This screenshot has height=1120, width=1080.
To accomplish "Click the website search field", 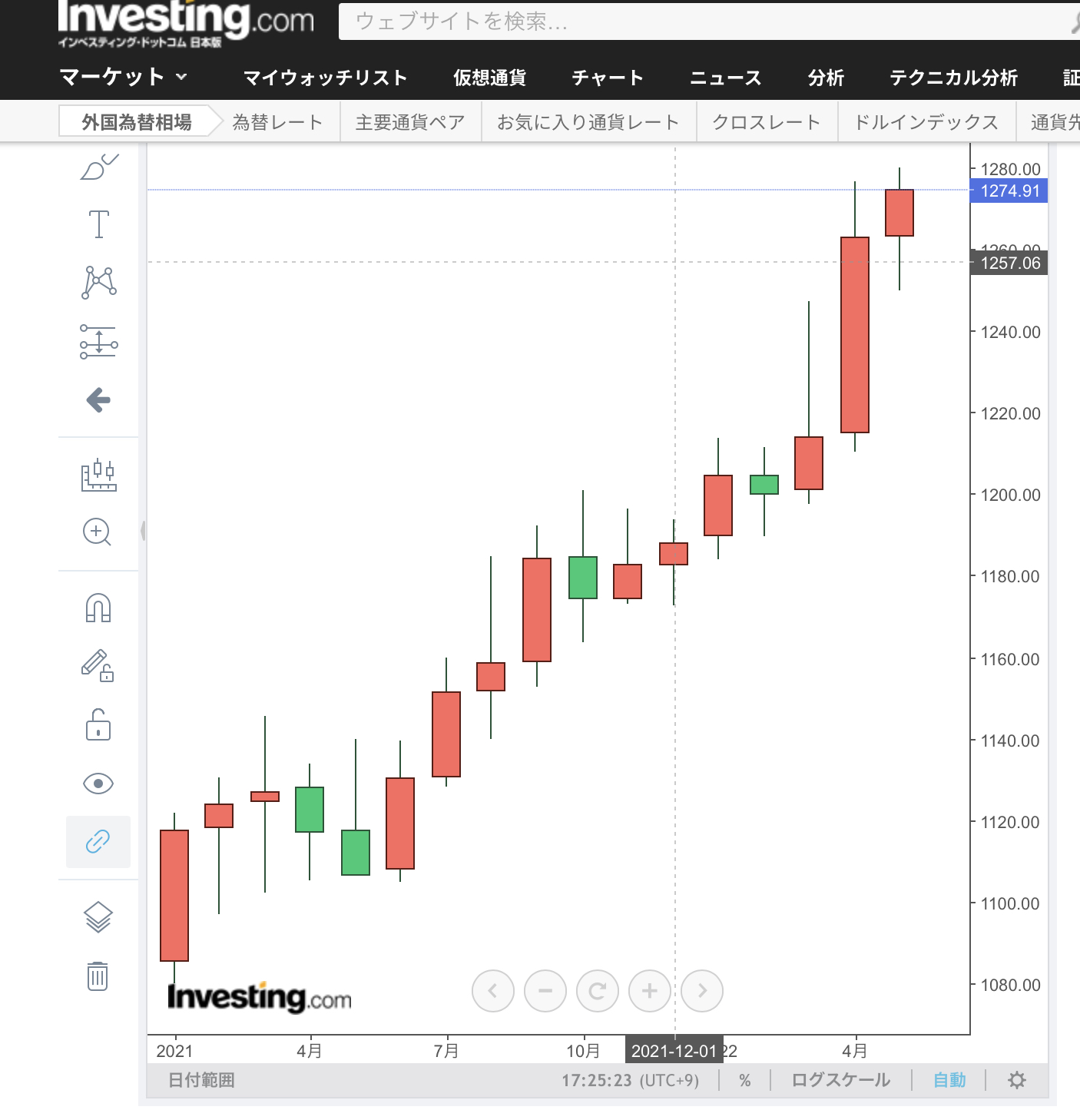I will pyautogui.click(x=691, y=22).
